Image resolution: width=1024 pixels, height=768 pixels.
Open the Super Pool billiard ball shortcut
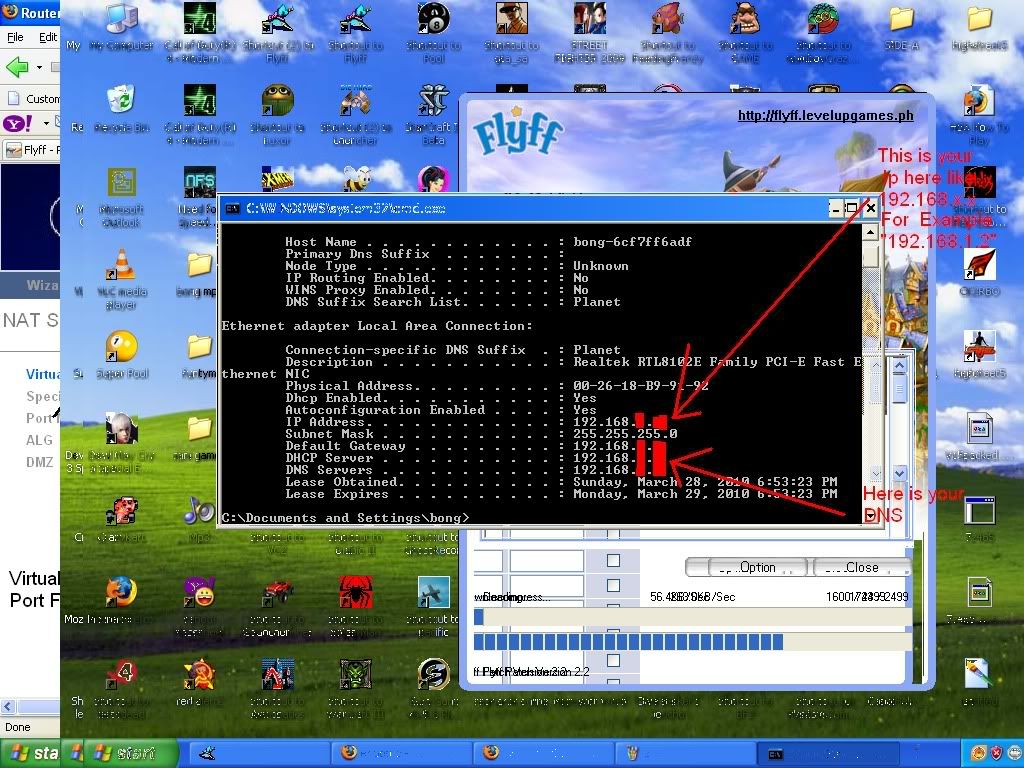coord(122,346)
